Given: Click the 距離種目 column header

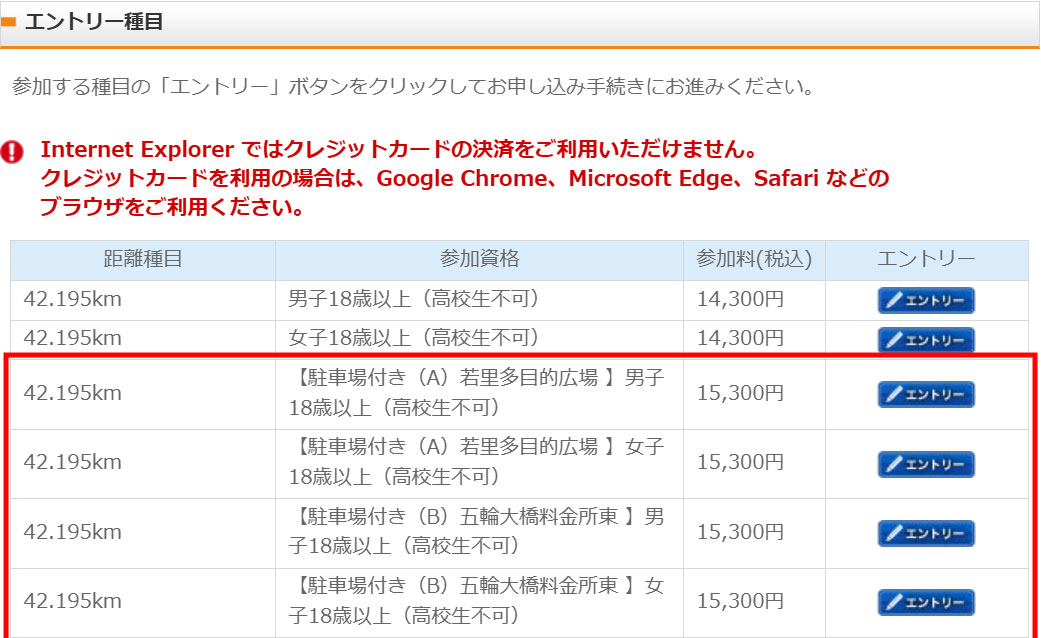Looking at the screenshot, I should (x=143, y=259).
